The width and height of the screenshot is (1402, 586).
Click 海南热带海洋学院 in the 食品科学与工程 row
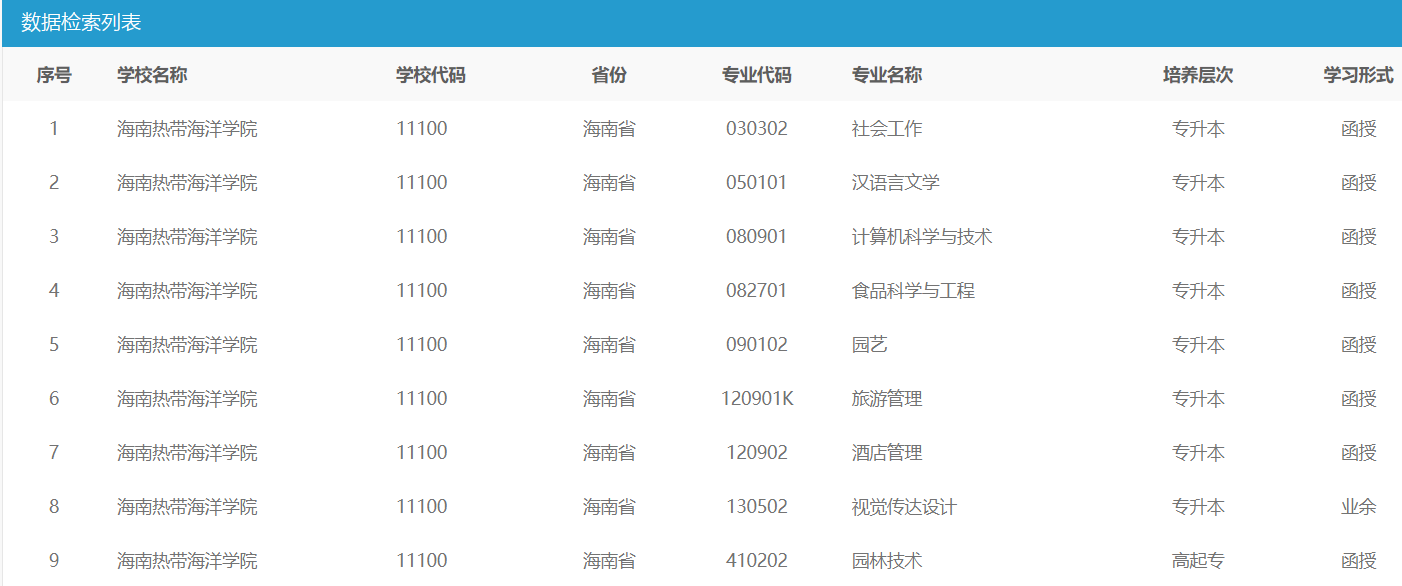pyautogui.click(x=187, y=291)
